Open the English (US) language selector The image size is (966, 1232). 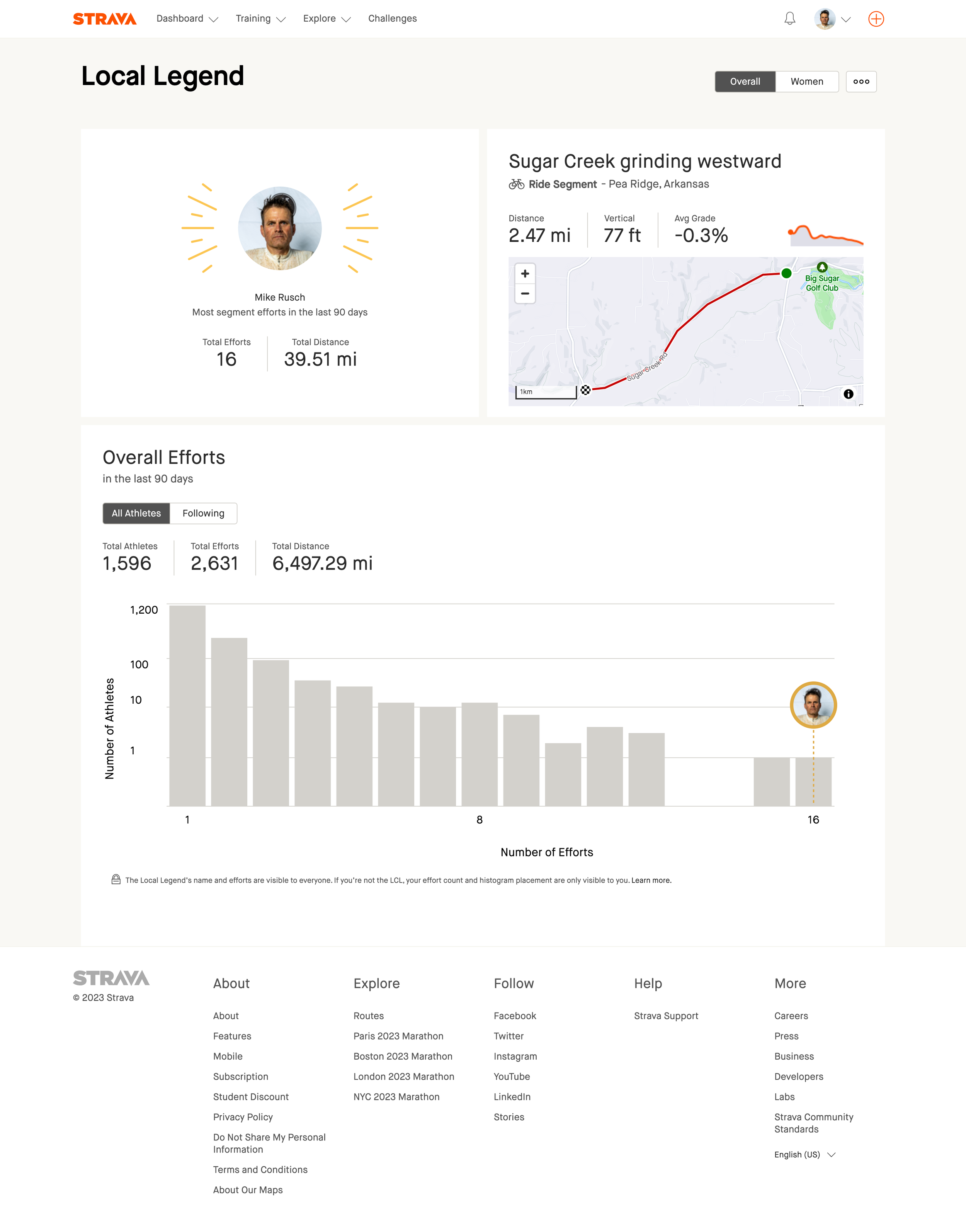tap(804, 1154)
